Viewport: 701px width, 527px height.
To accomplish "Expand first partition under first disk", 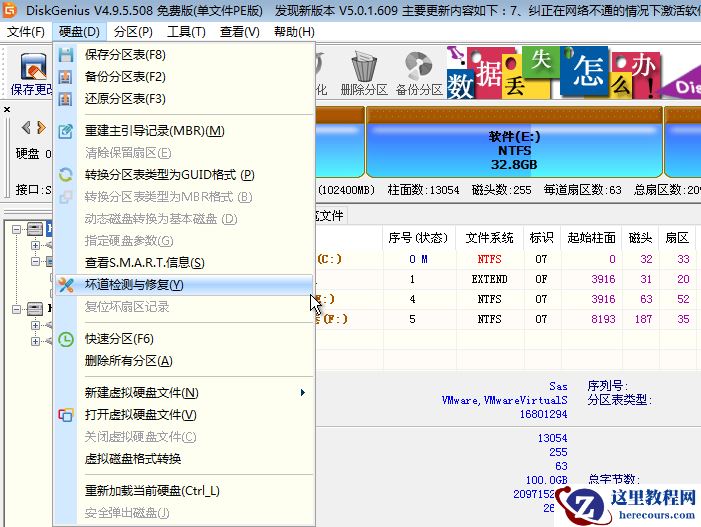I will click(35, 245).
